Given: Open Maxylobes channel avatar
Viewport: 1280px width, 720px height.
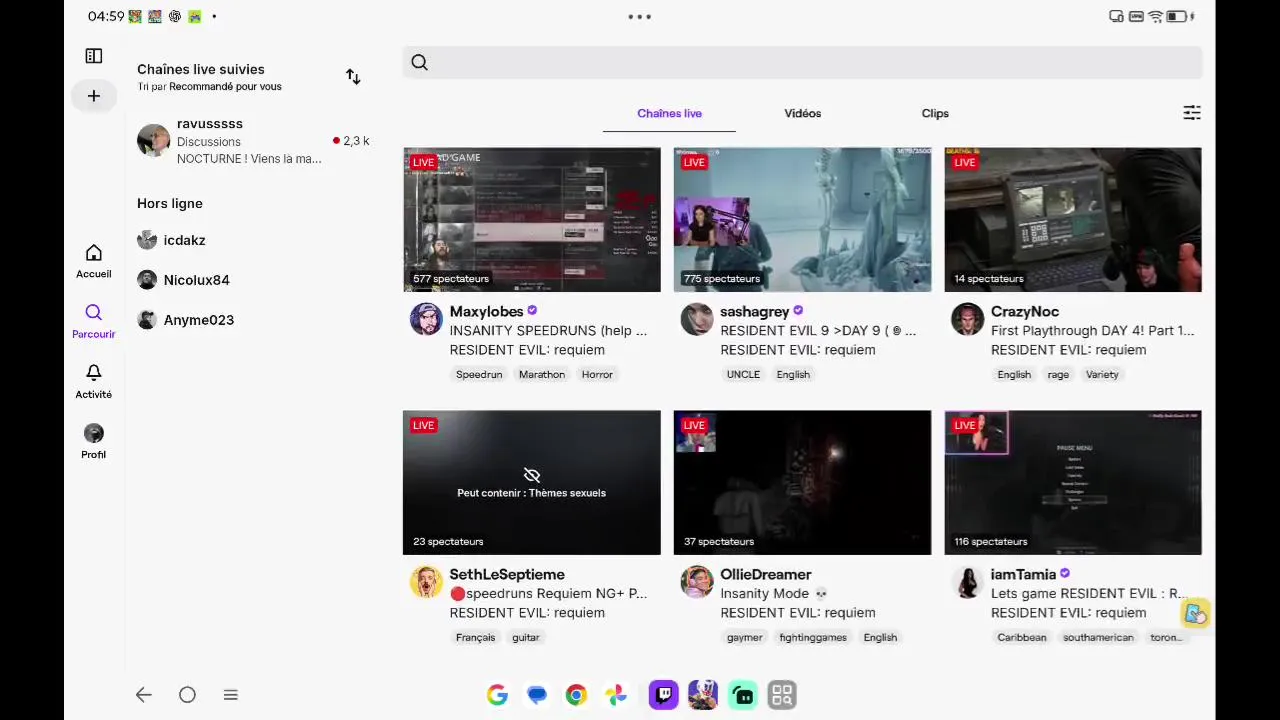Looking at the screenshot, I should 426,320.
